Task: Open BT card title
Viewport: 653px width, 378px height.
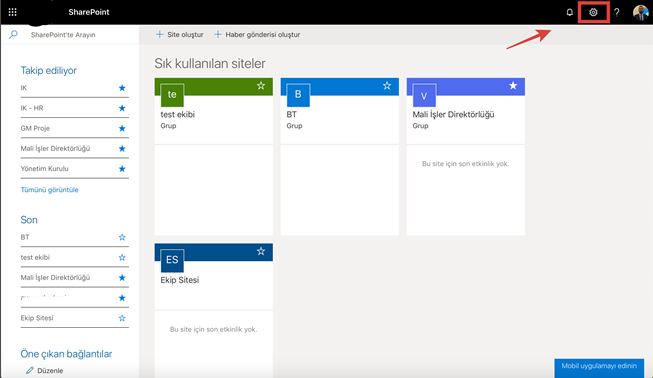Action: [x=292, y=114]
